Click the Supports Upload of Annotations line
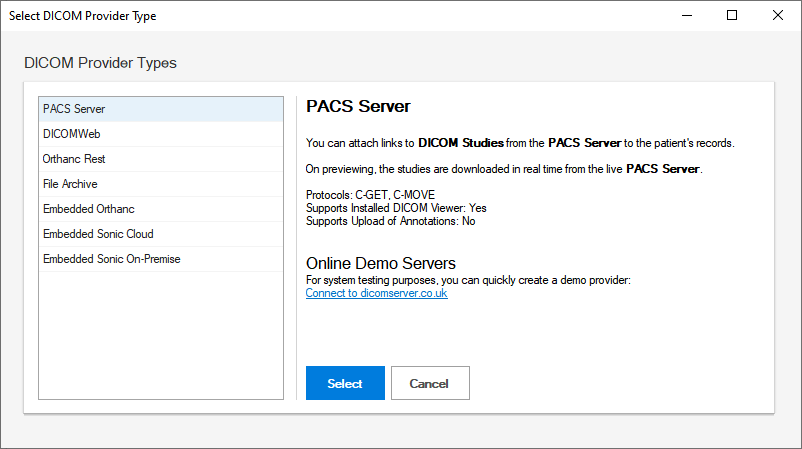 click(x=390, y=221)
